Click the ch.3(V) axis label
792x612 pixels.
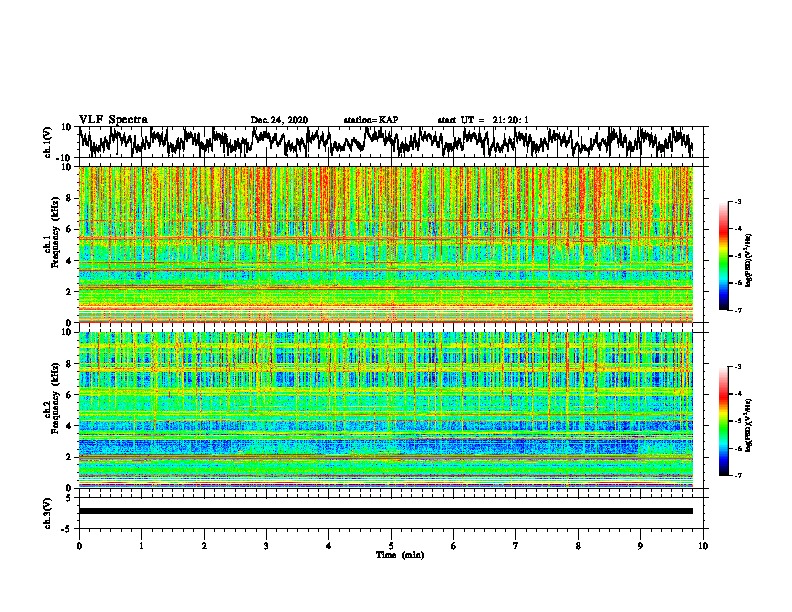pos(48,513)
